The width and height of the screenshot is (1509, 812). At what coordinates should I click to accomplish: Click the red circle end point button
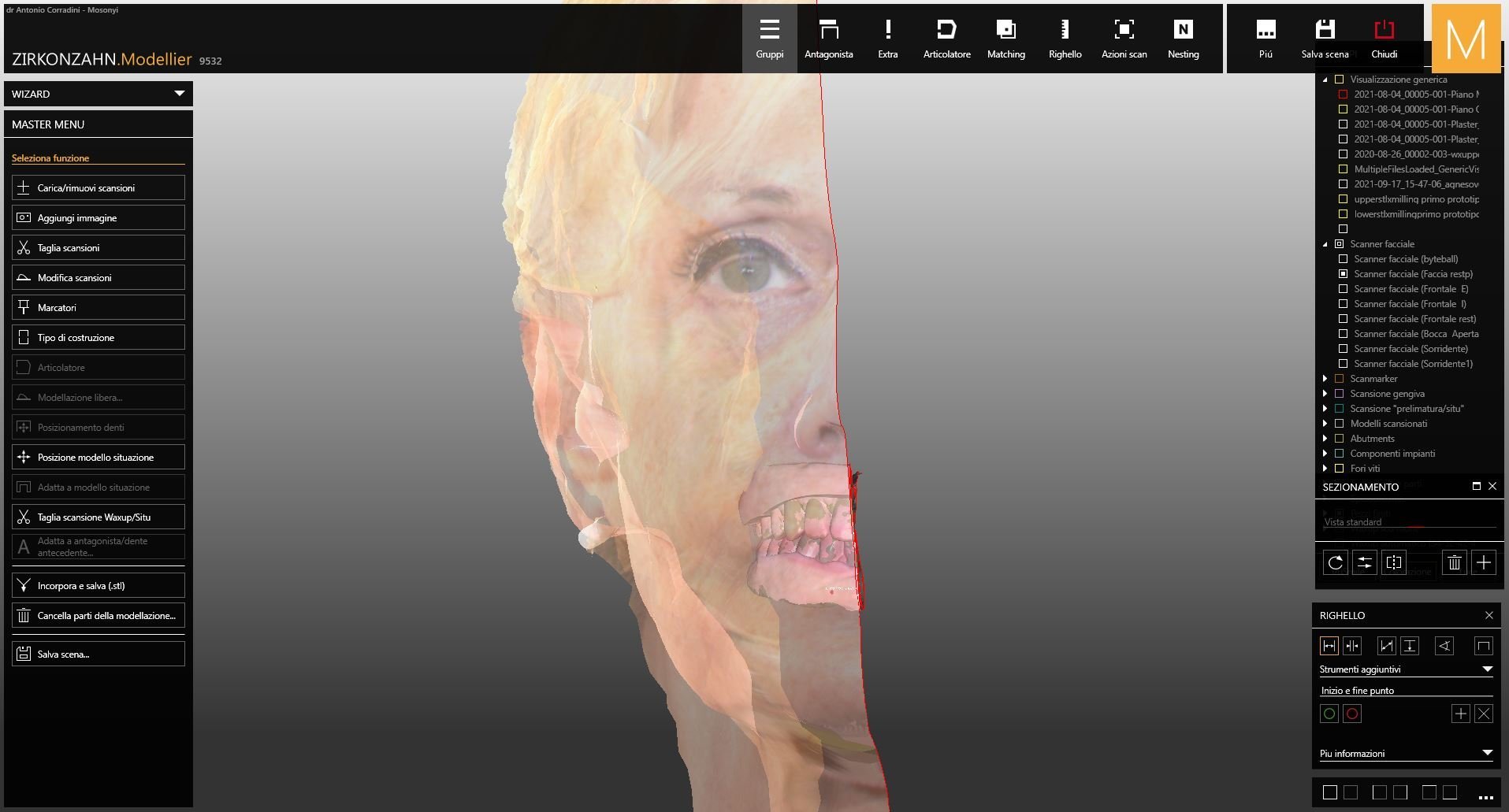[x=1352, y=714]
